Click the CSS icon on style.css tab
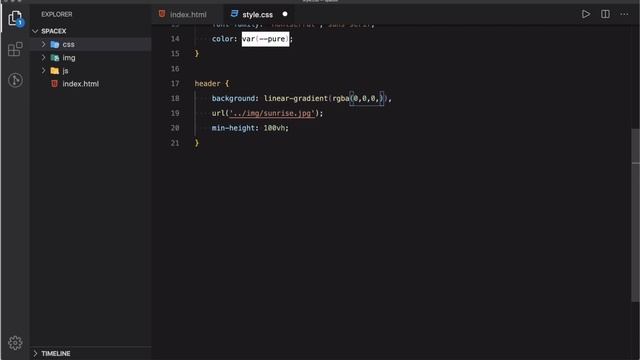The image size is (640, 360). (x=234, y=14)
